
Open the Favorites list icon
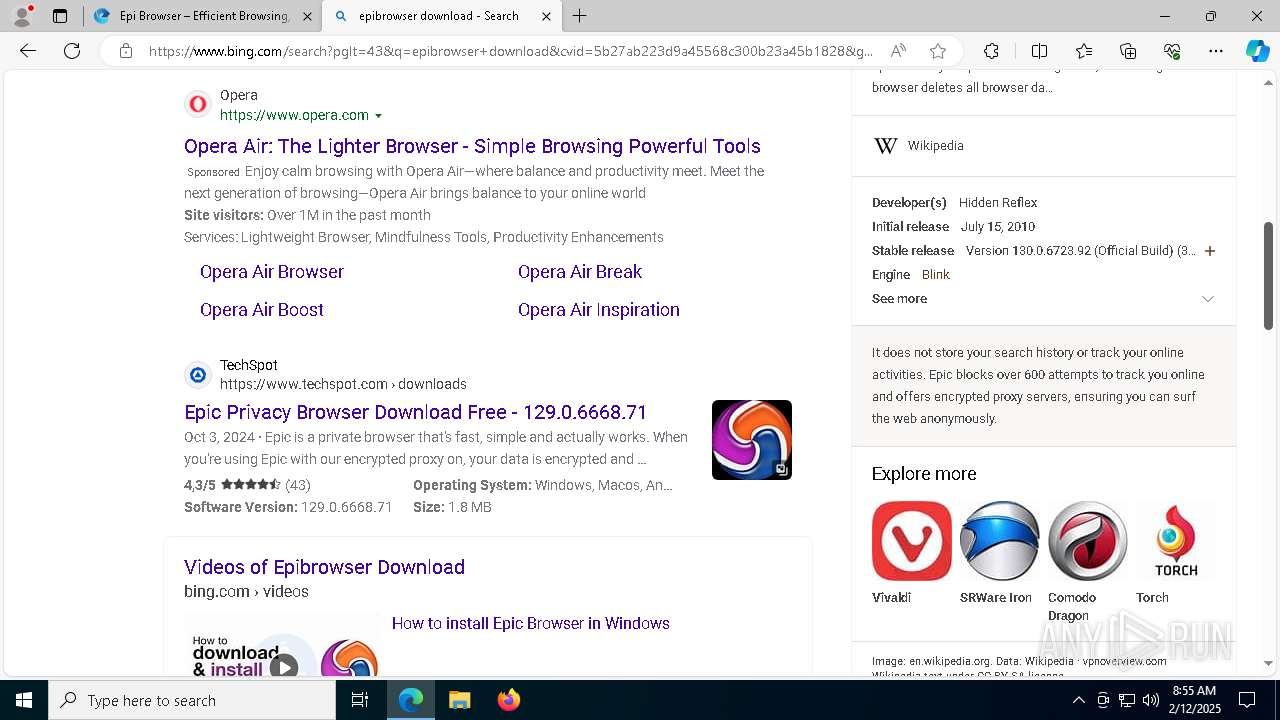[x=1084, y=51]
